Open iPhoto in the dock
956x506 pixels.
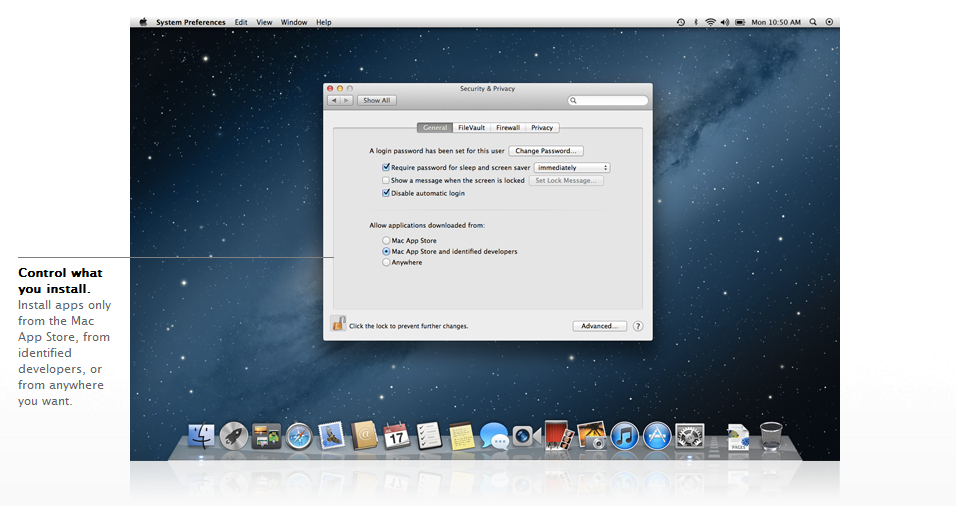coord(591,437)
